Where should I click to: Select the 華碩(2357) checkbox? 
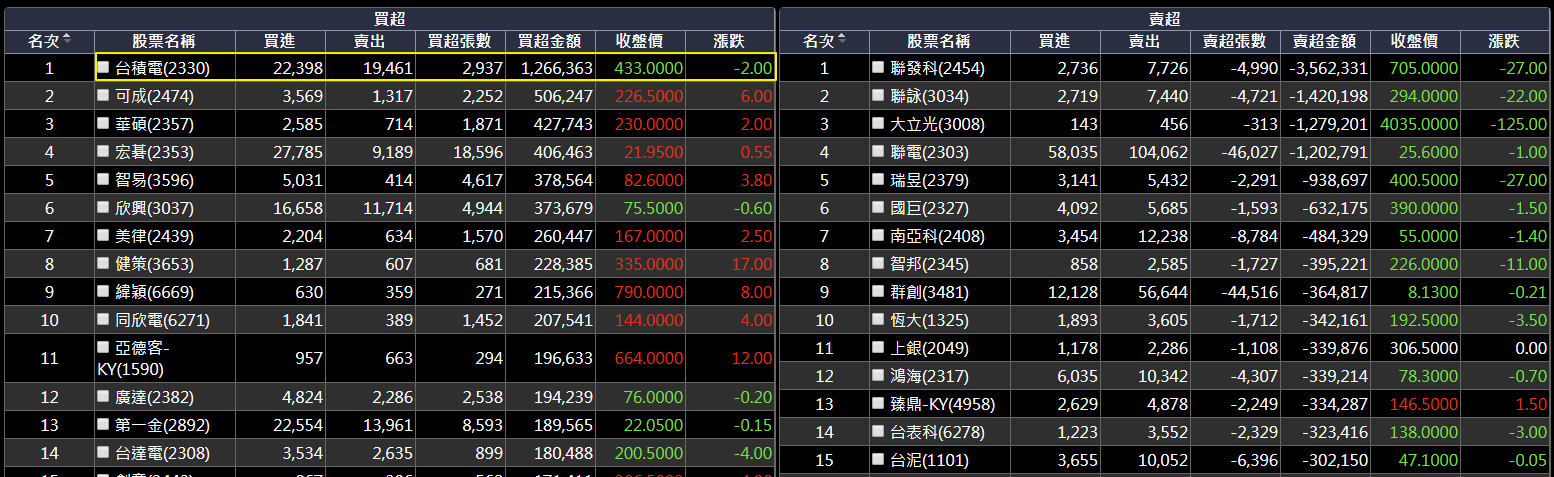coord(104,124)
